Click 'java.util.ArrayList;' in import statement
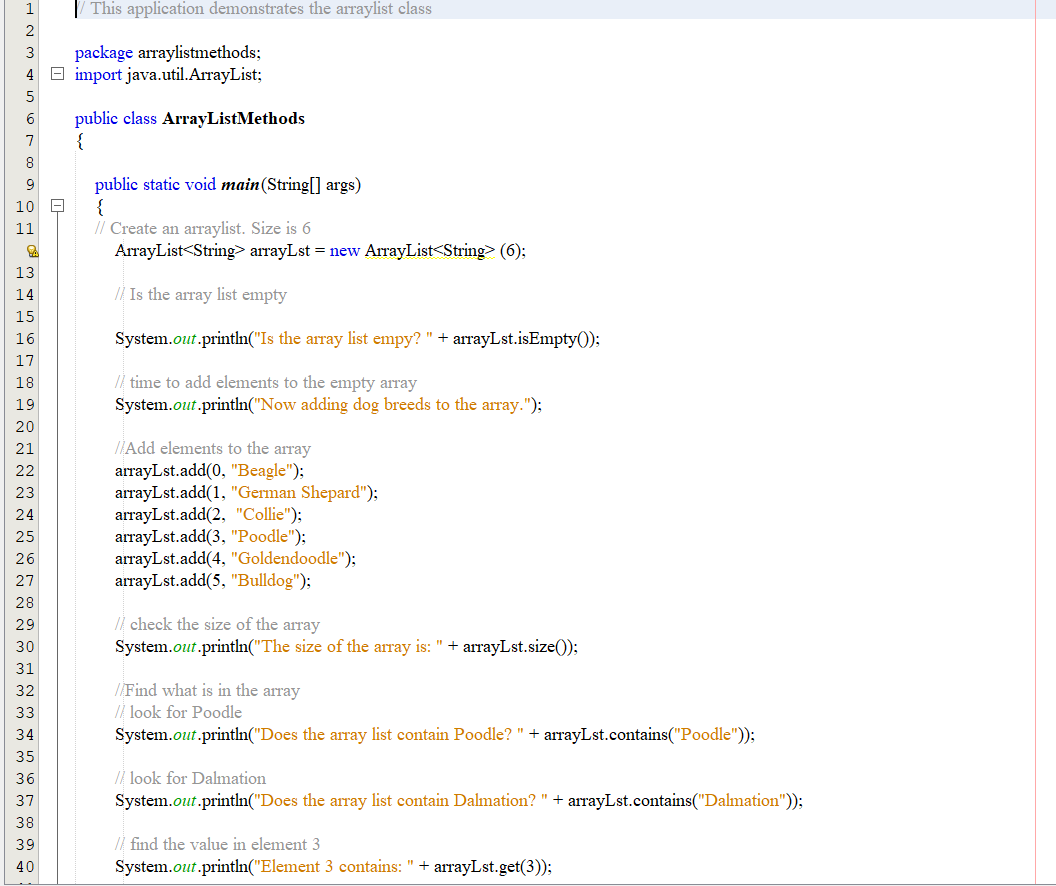The width and height of the screenshot is (1056, 886). click(194, 75)
